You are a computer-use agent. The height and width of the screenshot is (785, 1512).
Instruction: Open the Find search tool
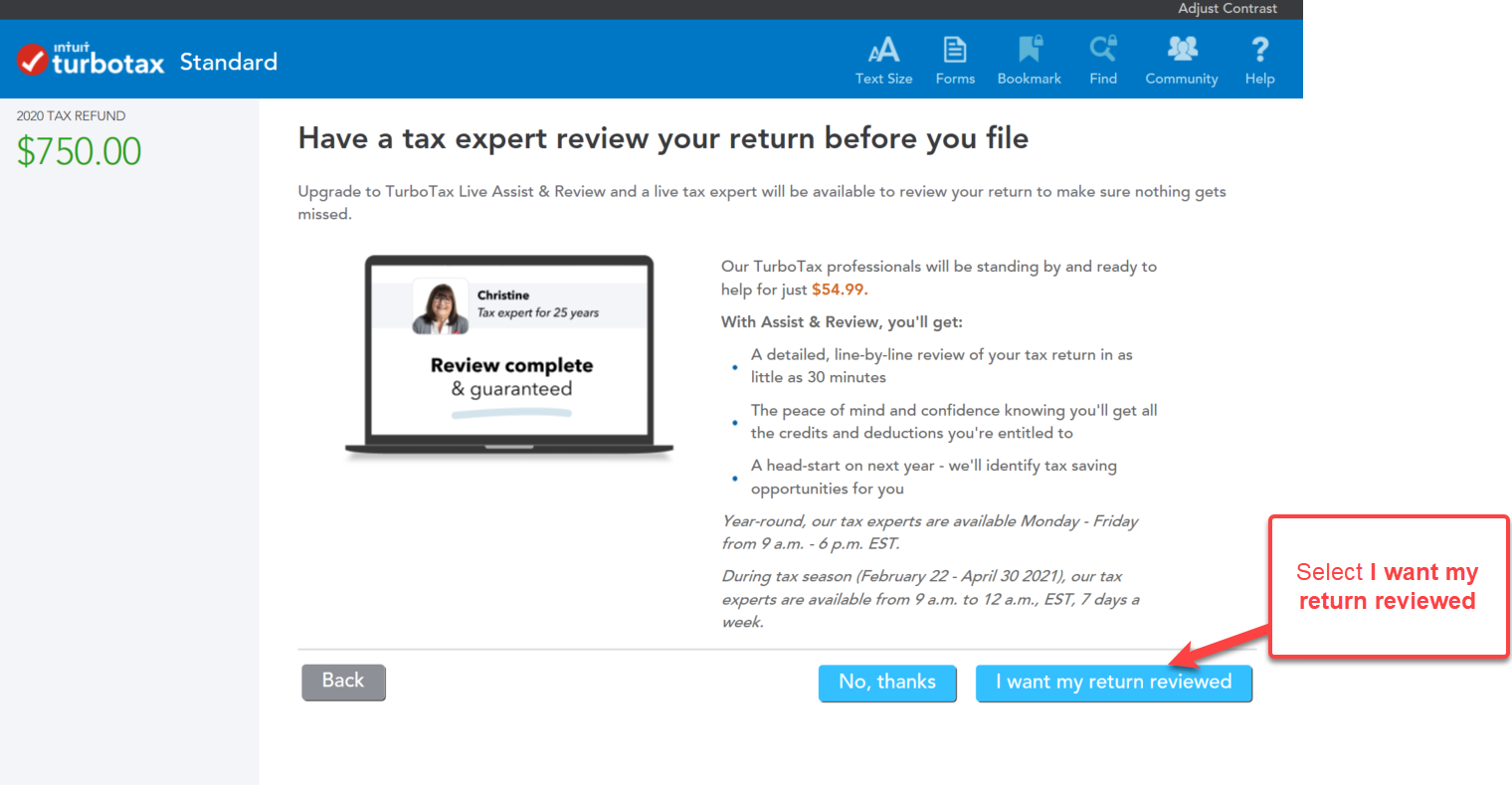(x=1103, y=61)
